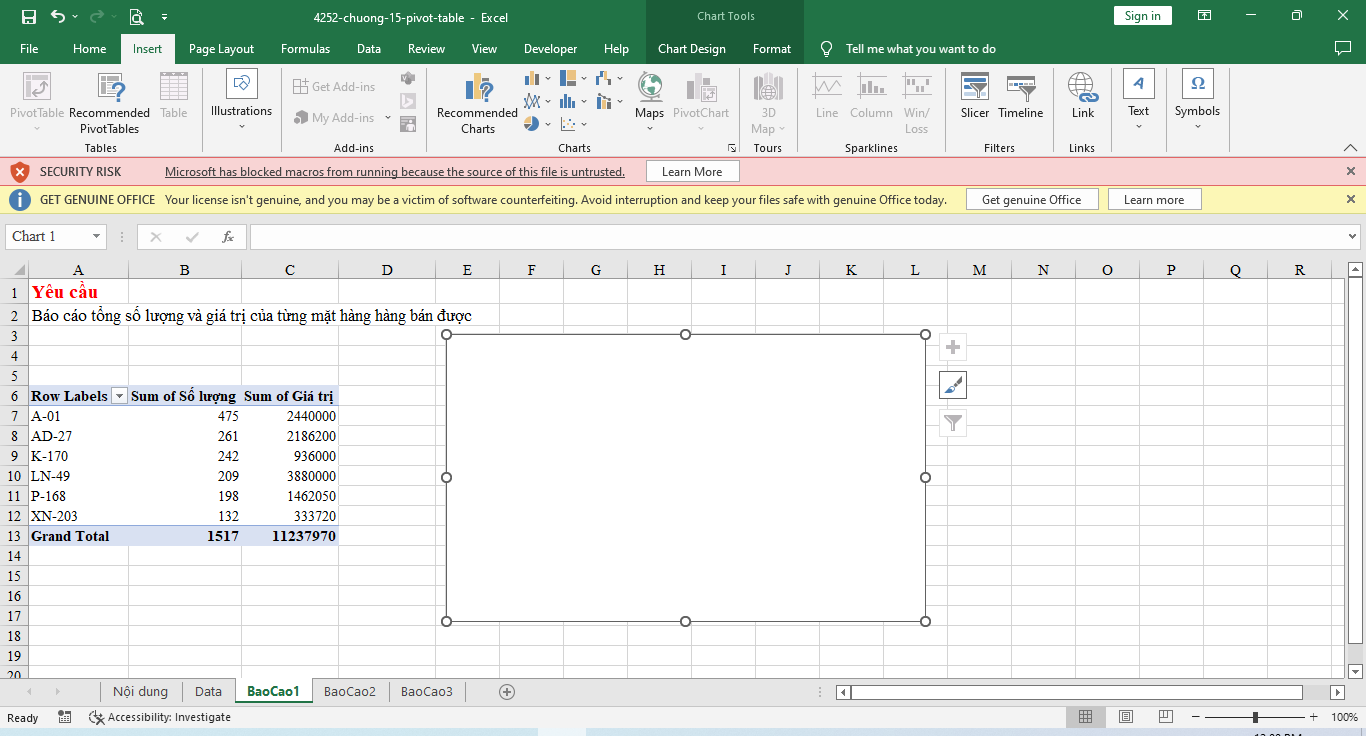Open the line or area chart dropdown
The width and height of the screenshot is (1366, 736).
(x=537, y=101)
